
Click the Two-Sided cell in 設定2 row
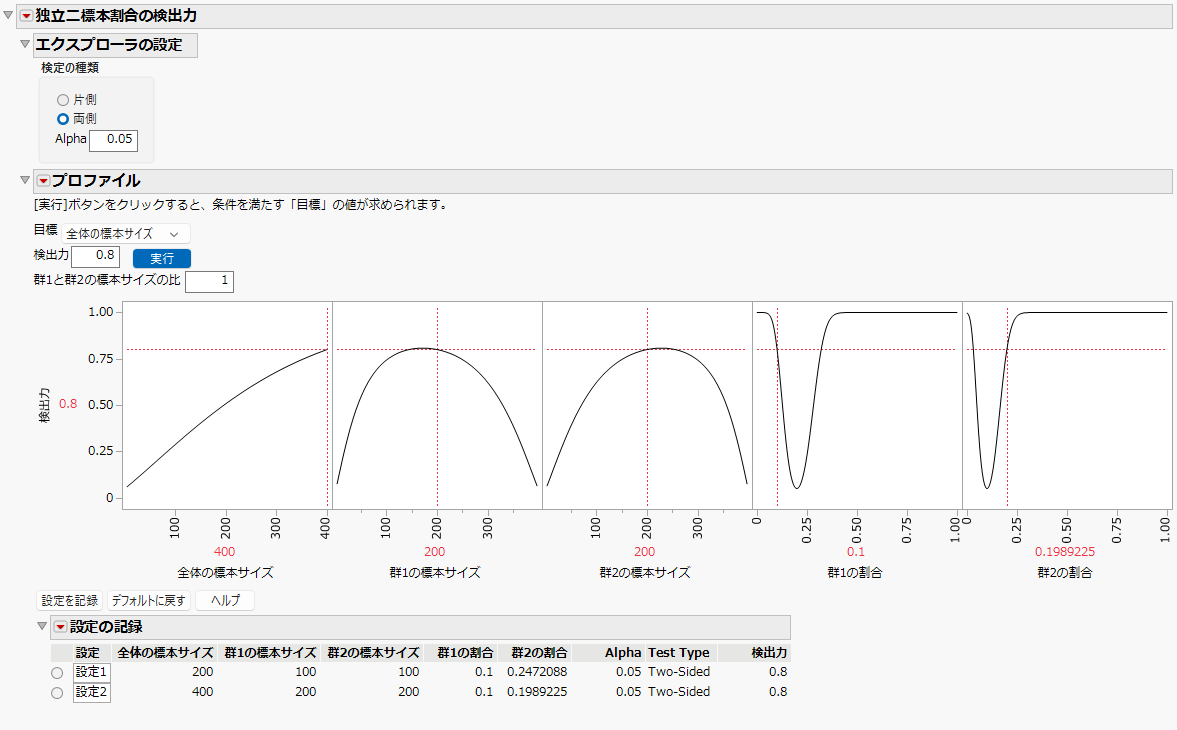(679, 692)
